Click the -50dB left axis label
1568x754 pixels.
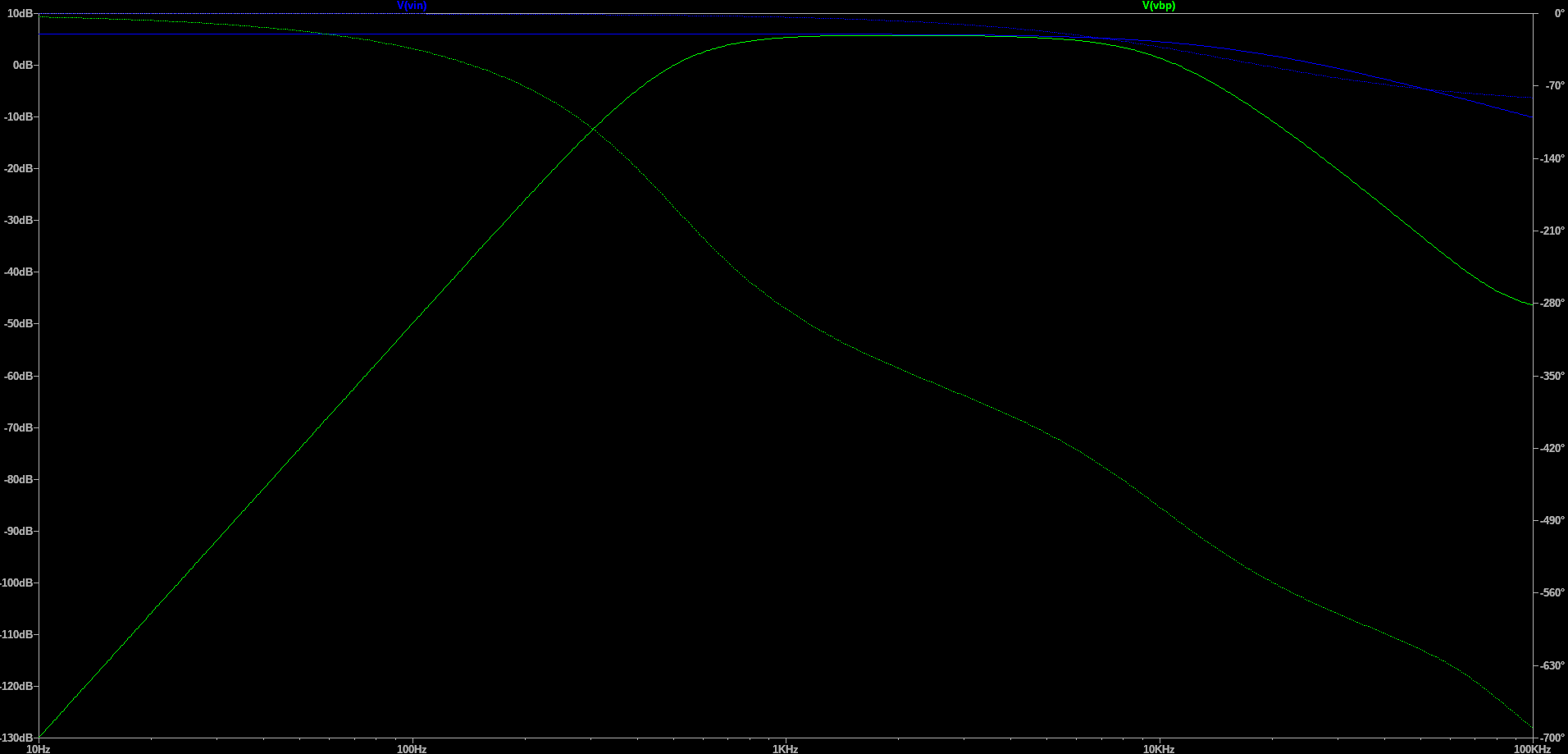[19, 323]
